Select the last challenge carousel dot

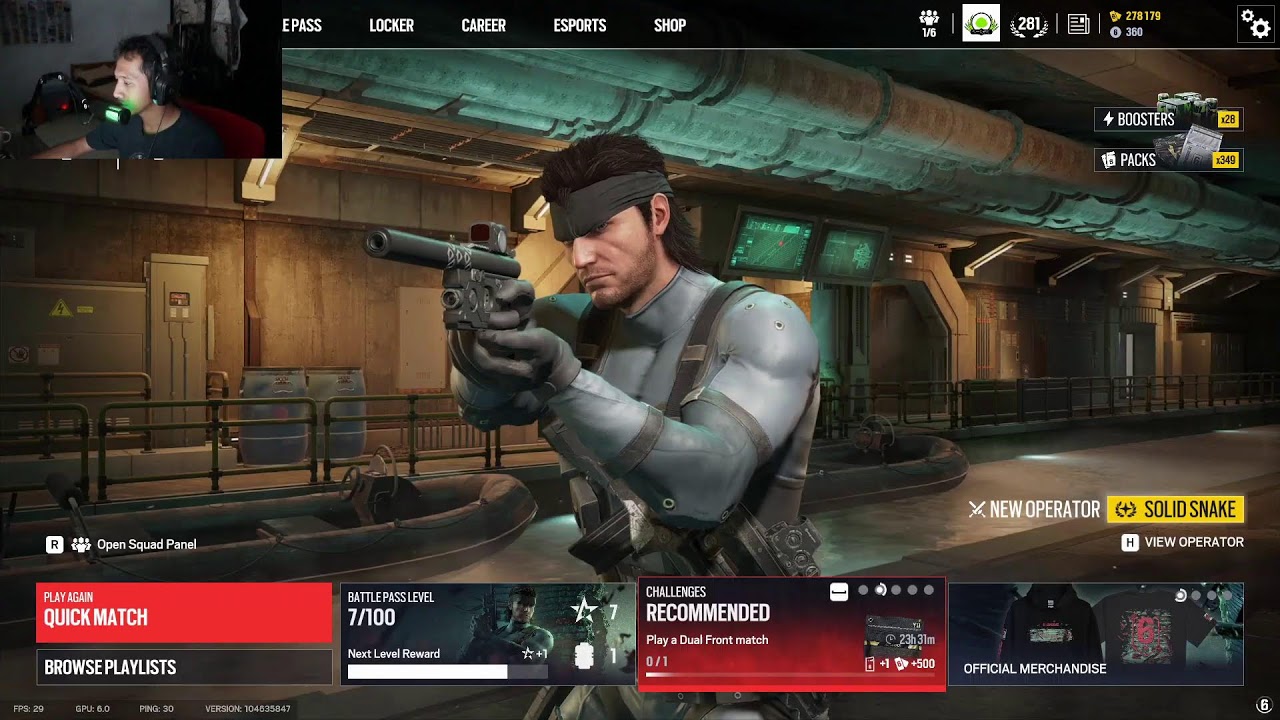(x=928, y=591)
